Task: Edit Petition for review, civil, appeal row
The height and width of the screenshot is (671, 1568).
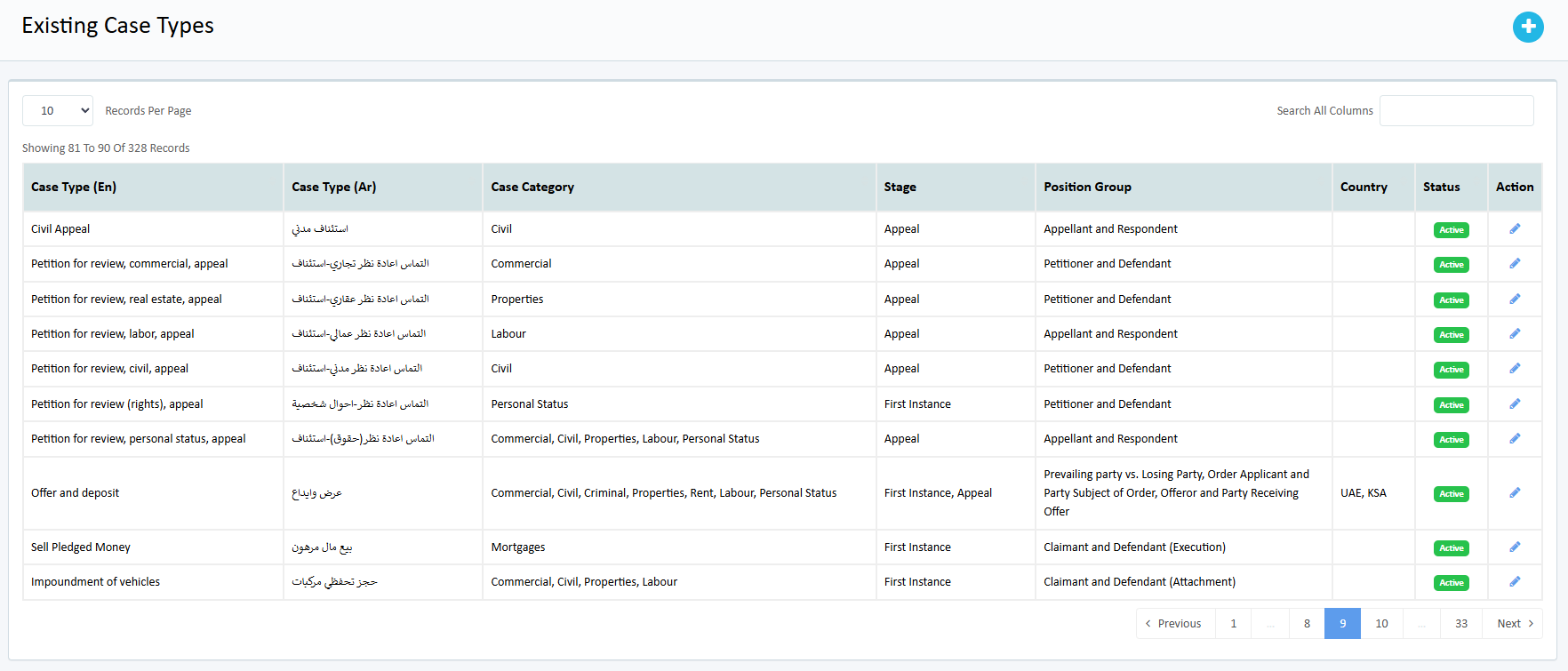Action: pos(1515,369)
